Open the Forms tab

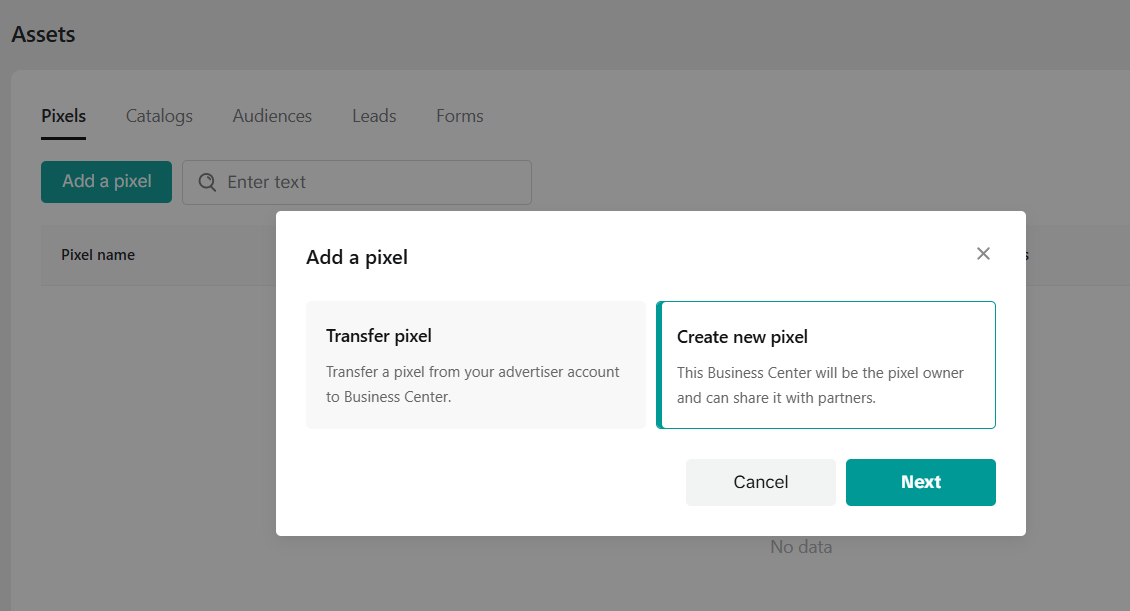[459, 116]
